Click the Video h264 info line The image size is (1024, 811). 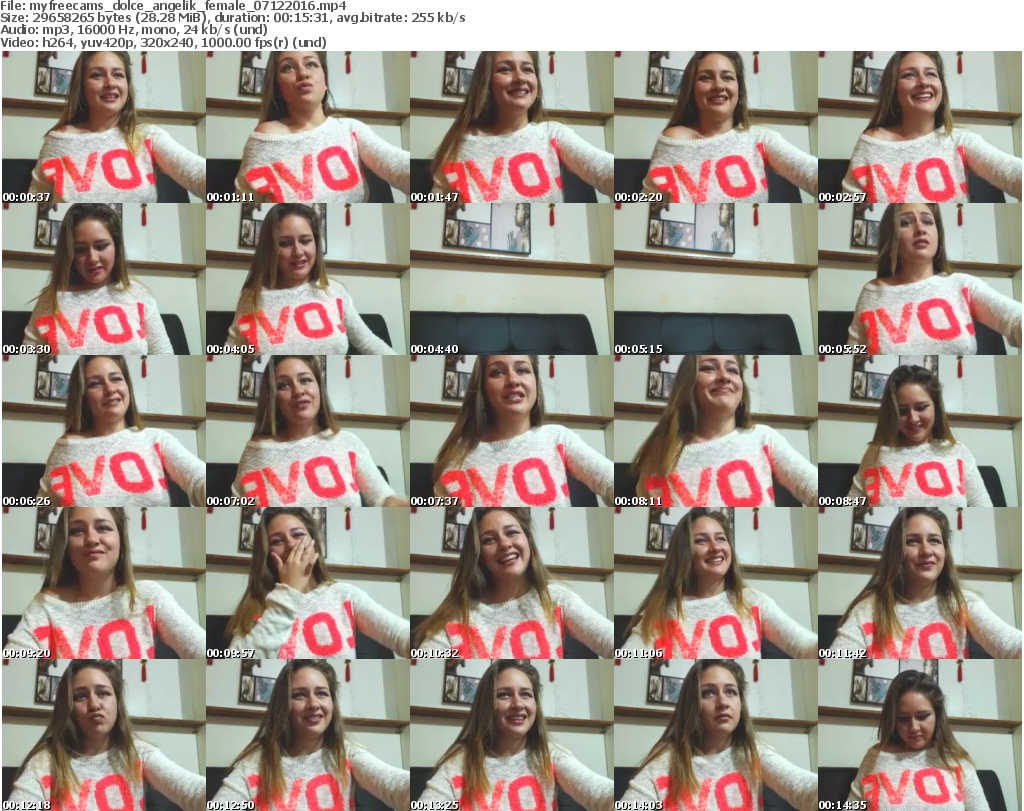[x=163, y=42]
